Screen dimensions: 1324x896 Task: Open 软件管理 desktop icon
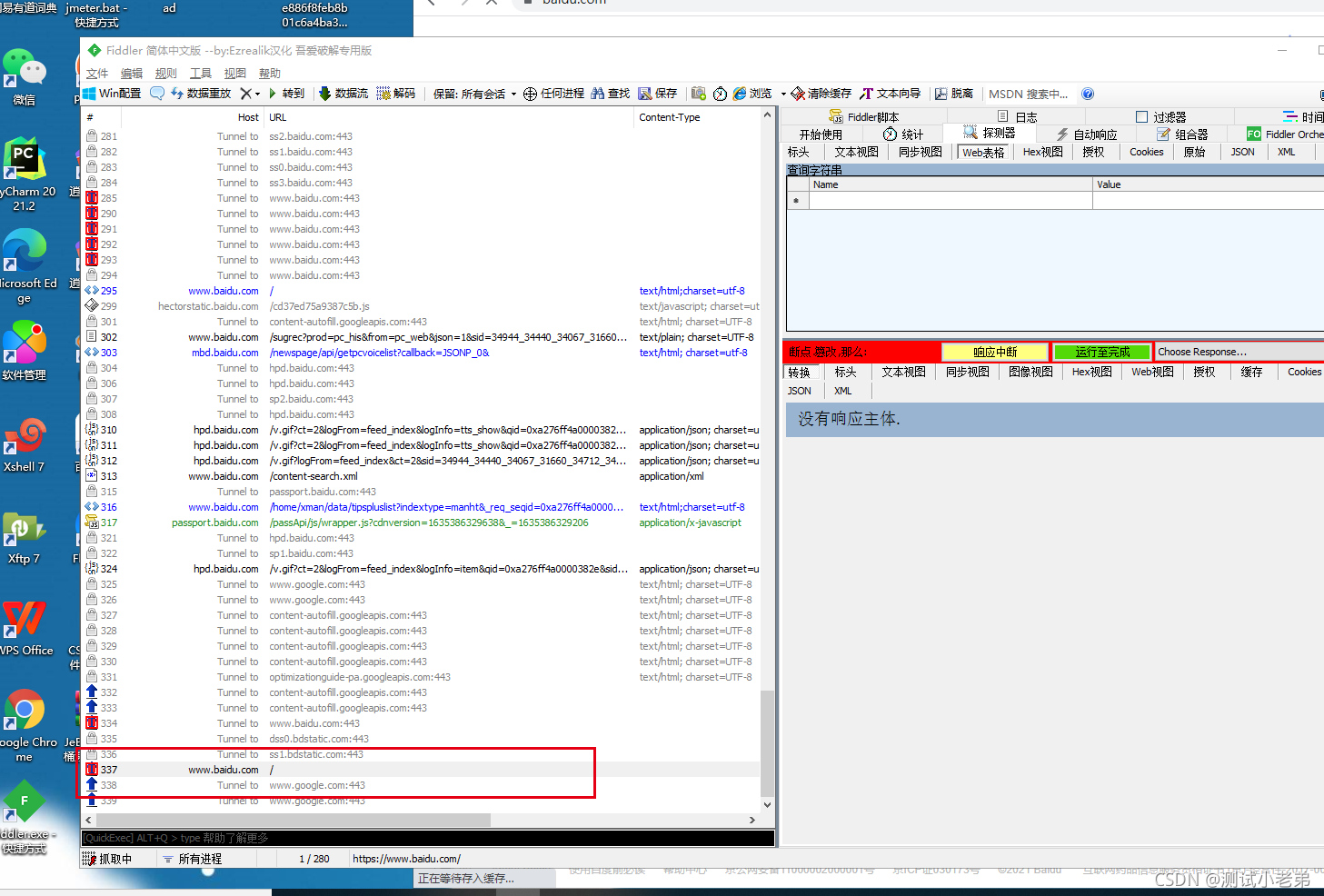point(25,351)
